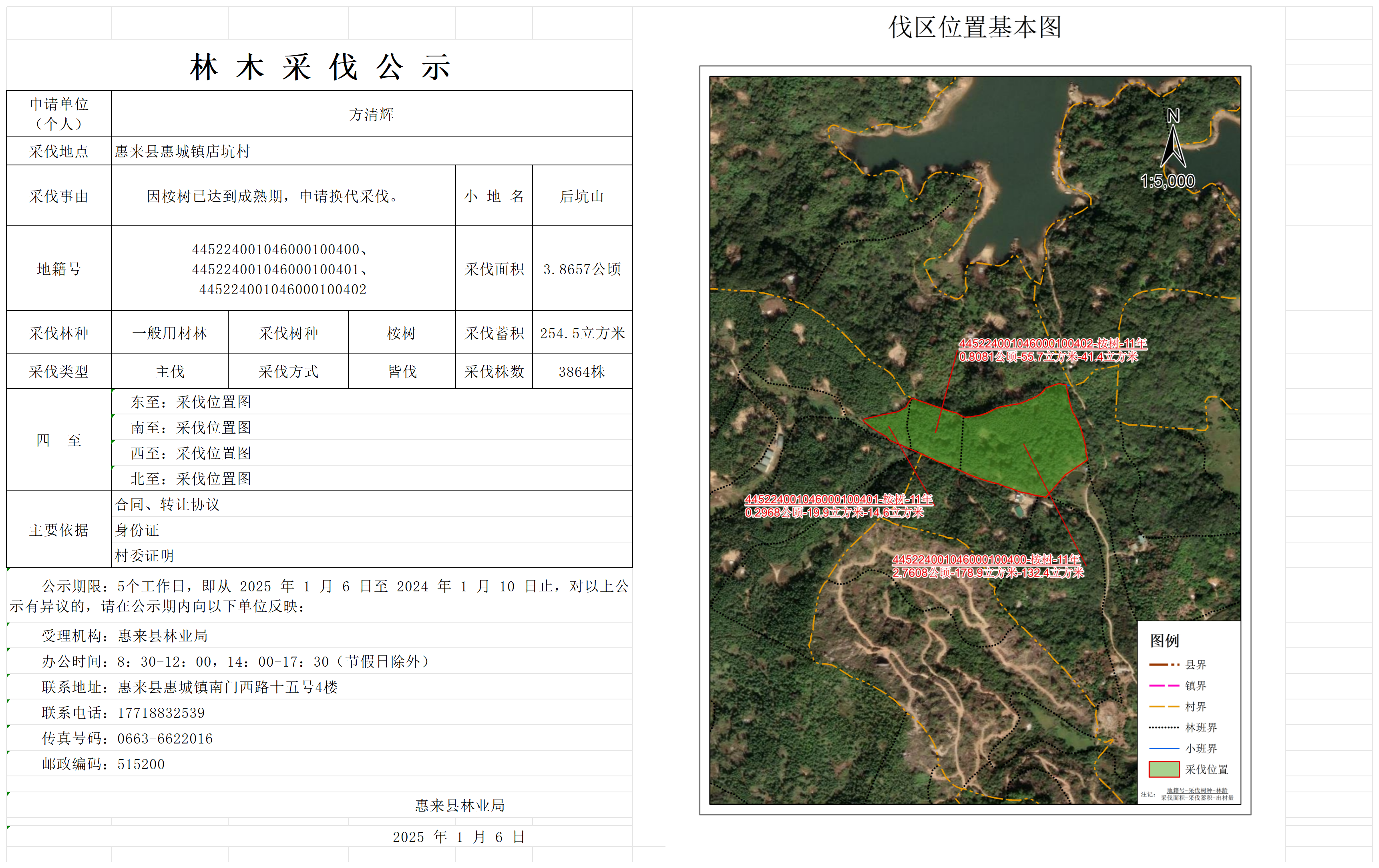Viewport: 1379px width, 868px height.
Task: Click the postal code 515200
Action: coord(141,764)
